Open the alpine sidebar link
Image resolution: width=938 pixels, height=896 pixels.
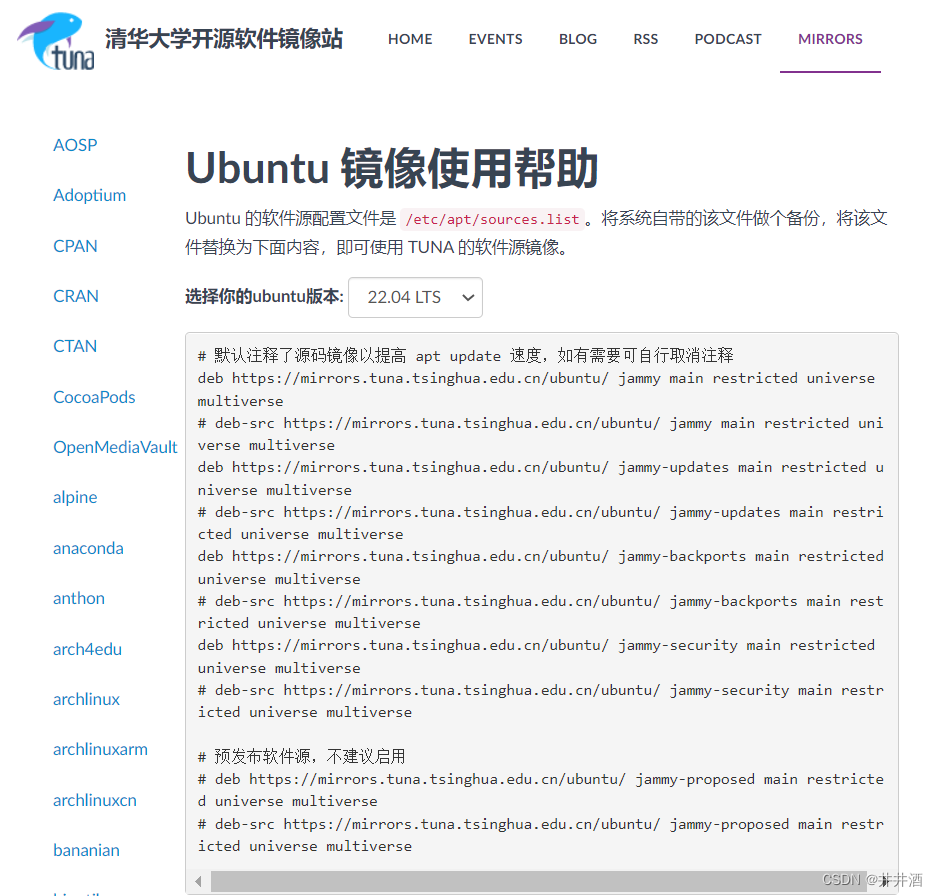point(75,497)
